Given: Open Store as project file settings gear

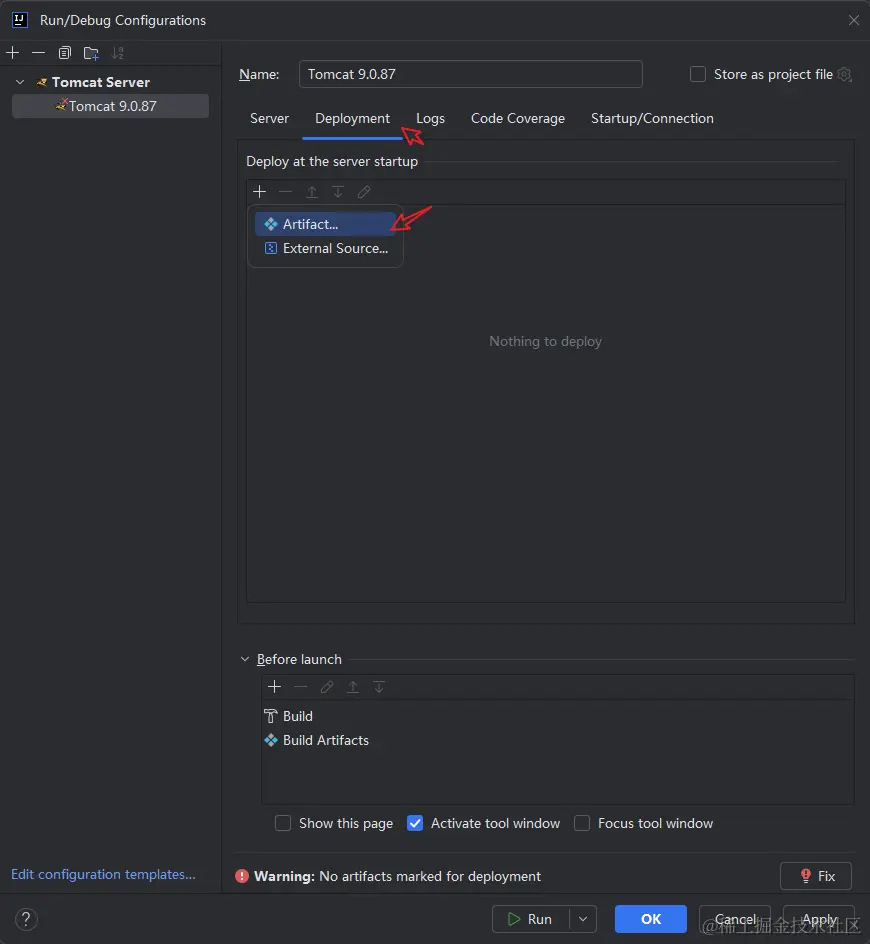Looking at the screenshot, I should 845,74.
